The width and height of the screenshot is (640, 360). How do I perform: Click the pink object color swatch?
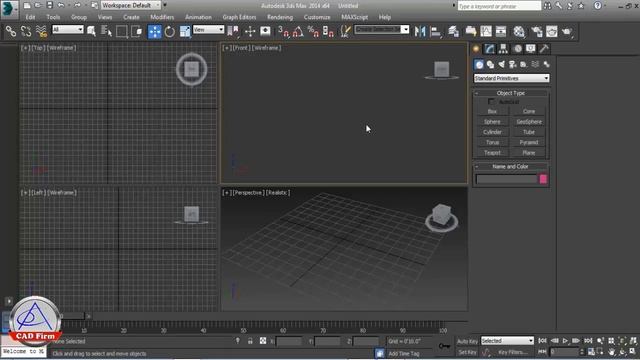(x=543, y=179)
